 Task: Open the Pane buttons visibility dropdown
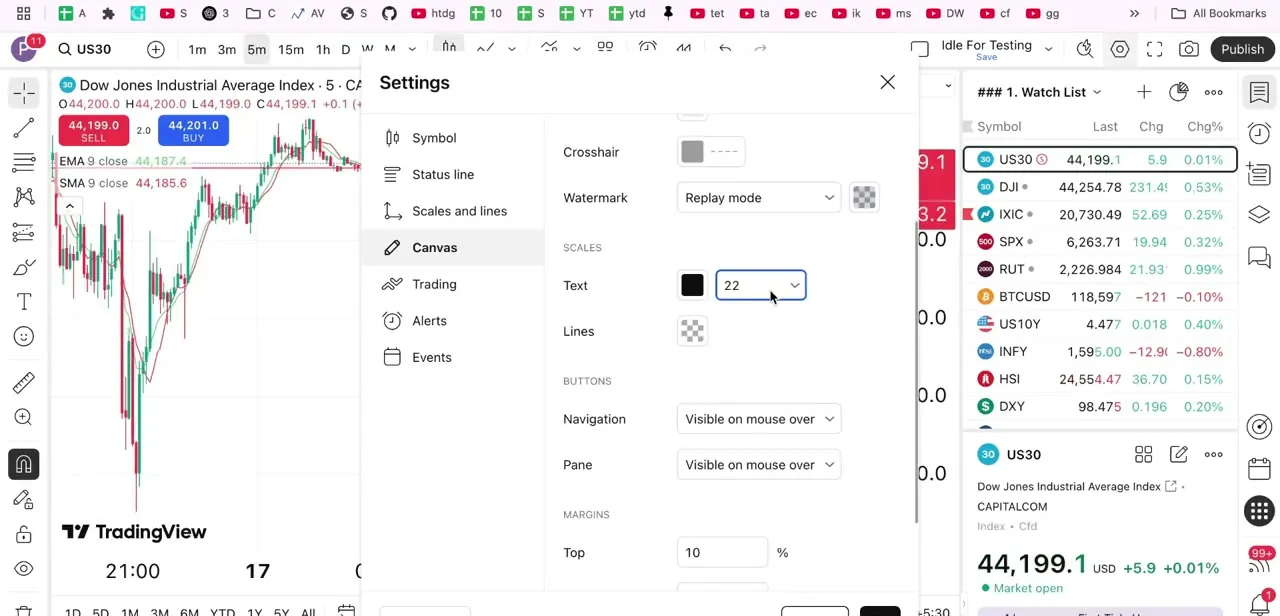[x=759, y=465]
